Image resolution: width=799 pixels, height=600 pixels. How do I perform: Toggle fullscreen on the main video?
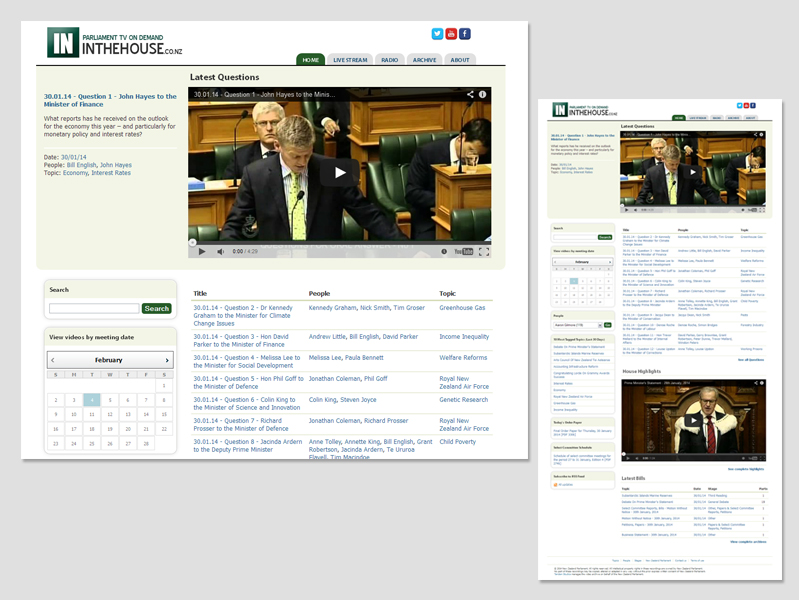click(x=484, y=251)
